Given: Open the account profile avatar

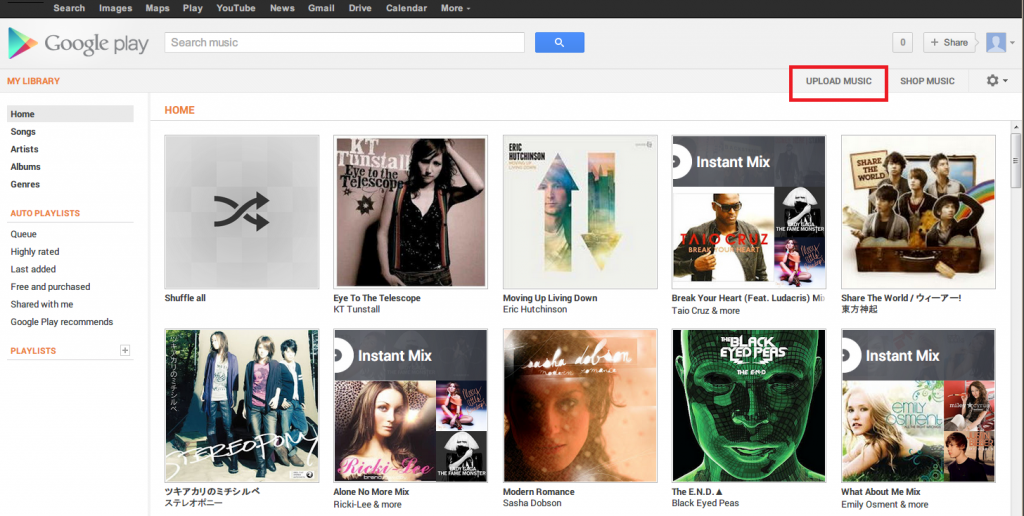Looking at the screenshot, I should 996,42.
